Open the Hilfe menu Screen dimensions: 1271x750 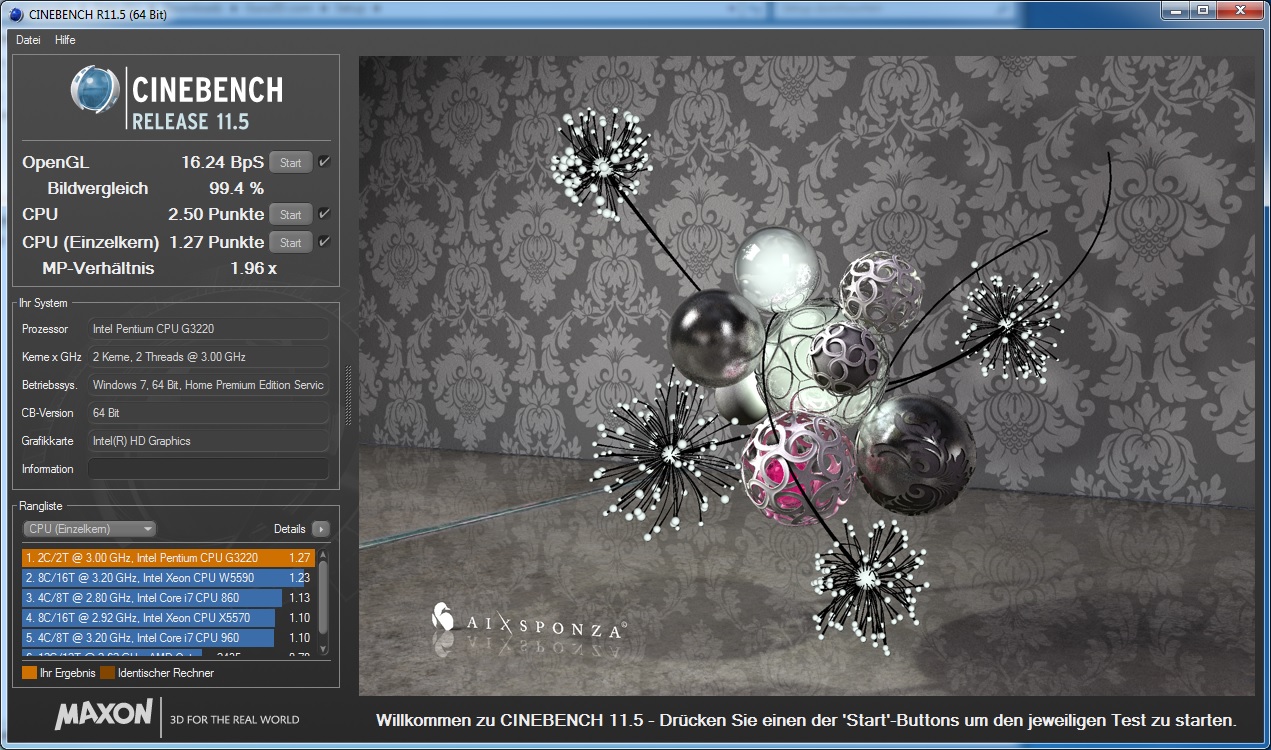(x=65, y=40)
